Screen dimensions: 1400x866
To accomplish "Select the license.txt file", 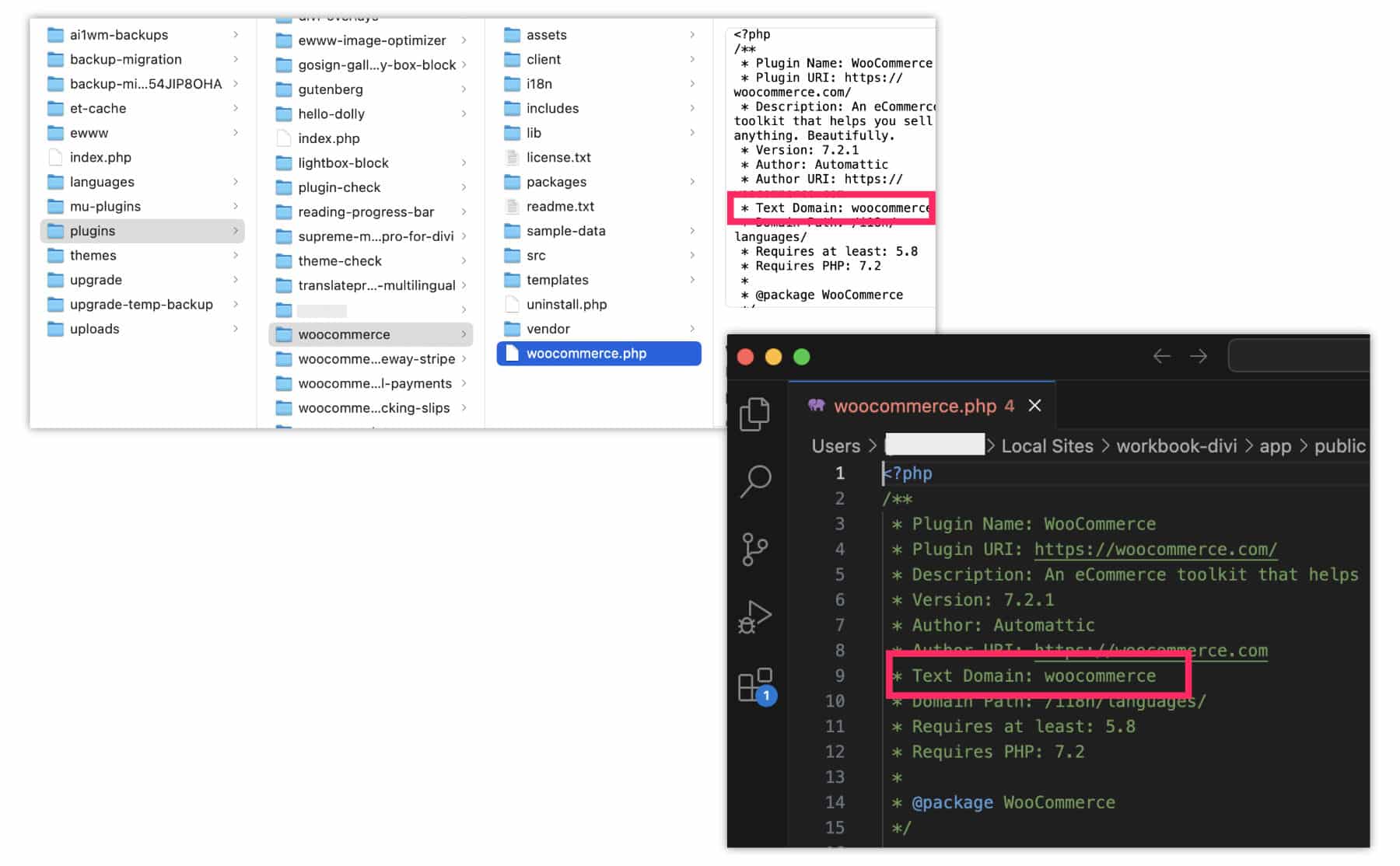I will pyautogui.click(x=599, y=157).
